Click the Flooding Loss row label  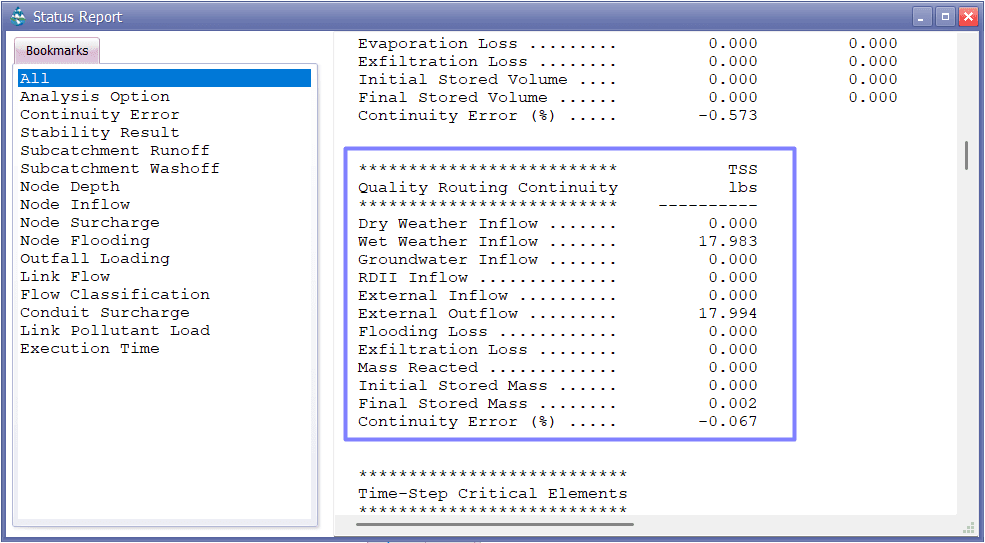click(423, 331)
